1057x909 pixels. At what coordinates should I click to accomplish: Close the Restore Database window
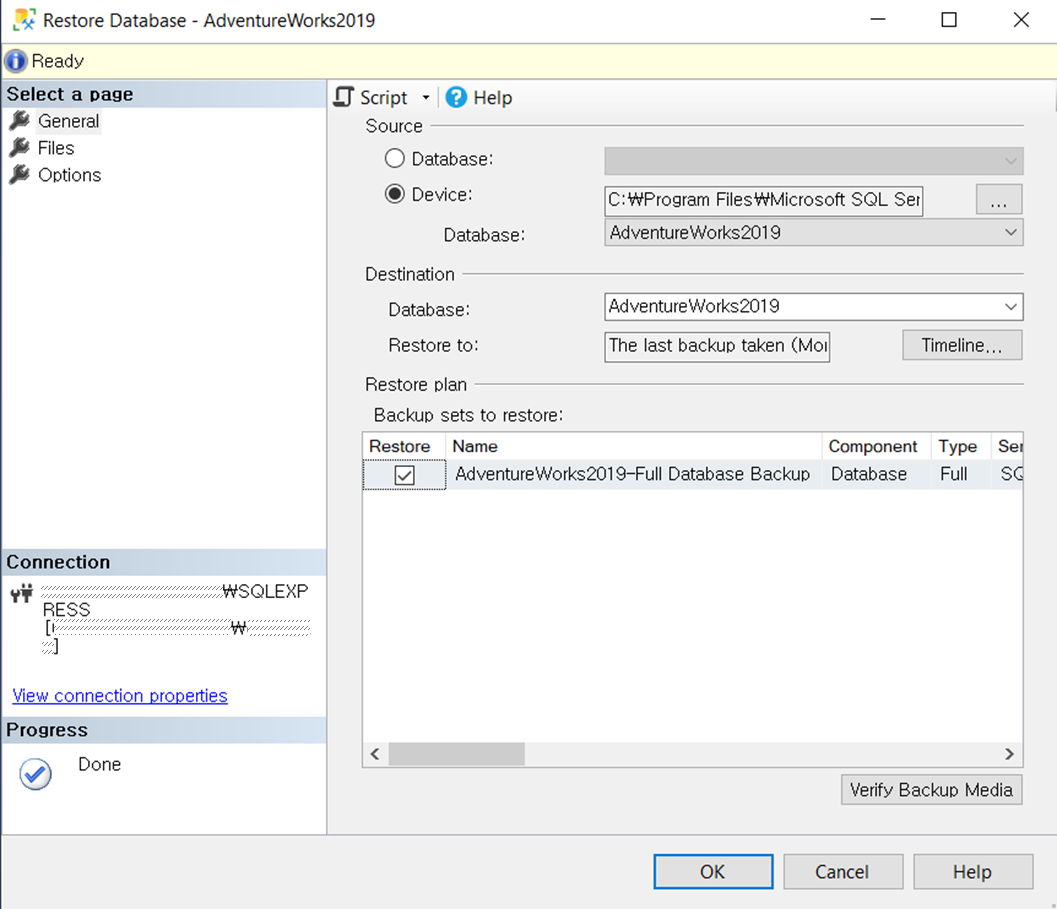[1021, 20]
